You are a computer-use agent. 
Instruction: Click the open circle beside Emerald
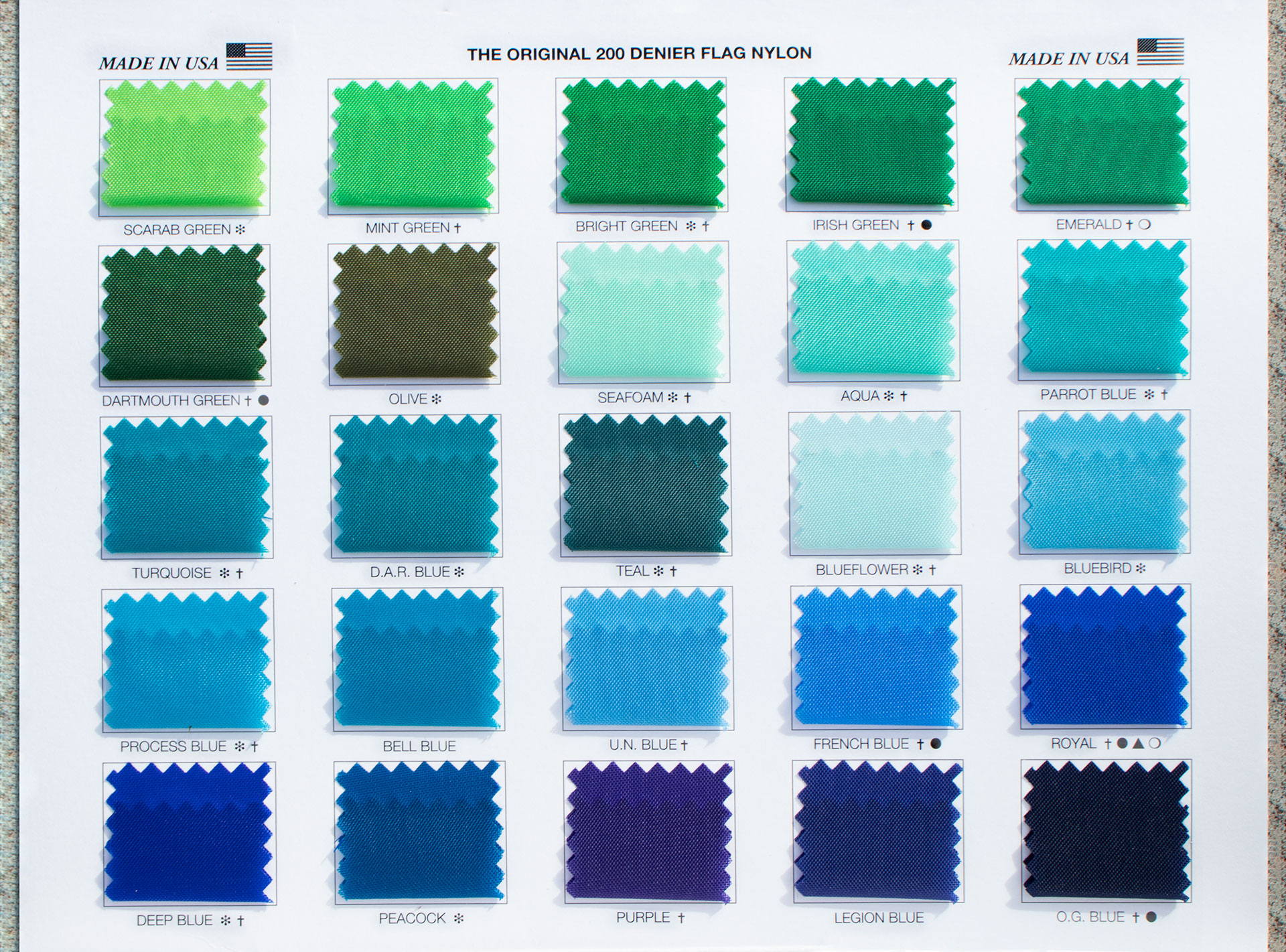(1145, 225)
